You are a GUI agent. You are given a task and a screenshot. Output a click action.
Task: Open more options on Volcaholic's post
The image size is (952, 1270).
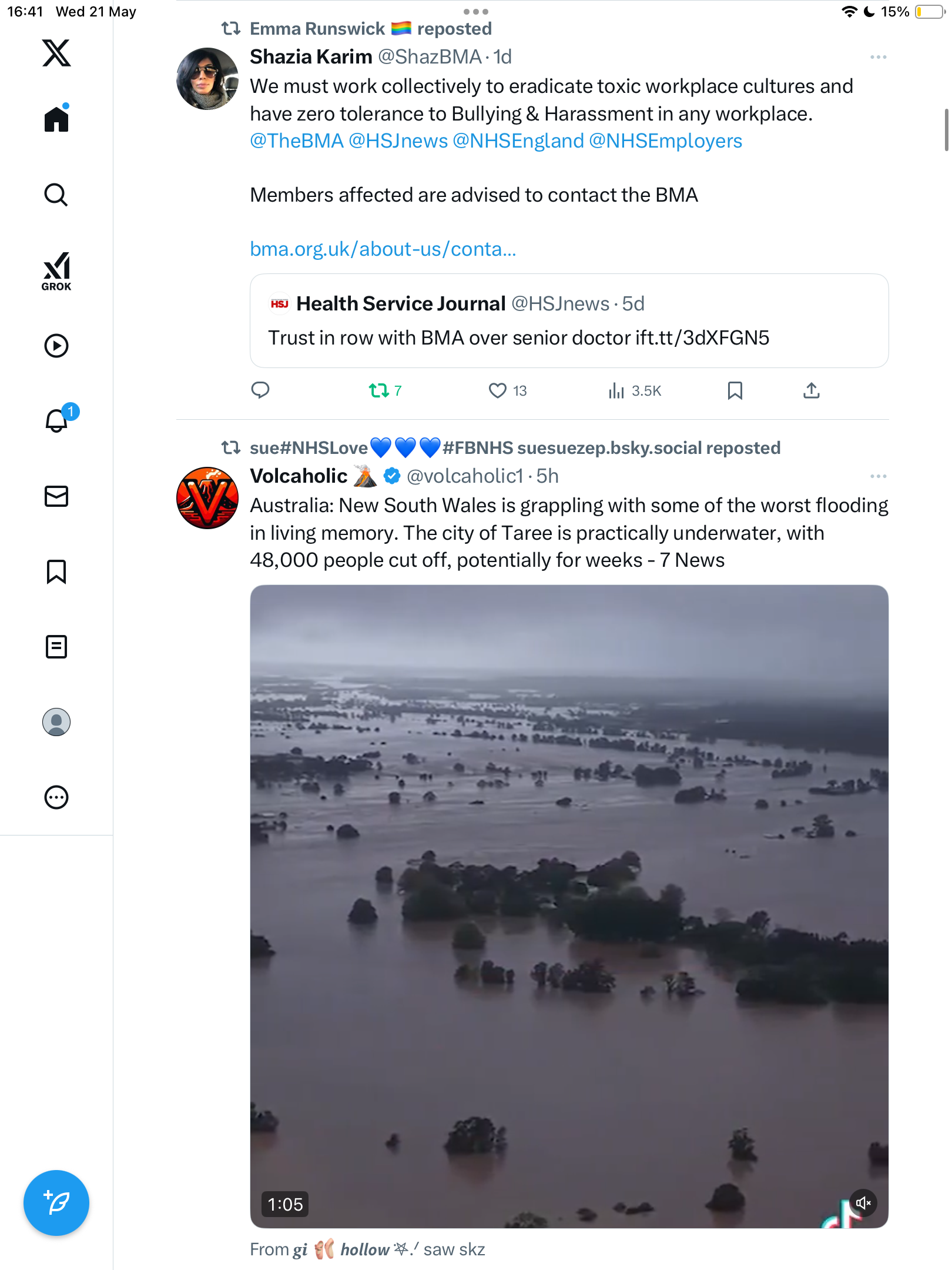point(879,476)
